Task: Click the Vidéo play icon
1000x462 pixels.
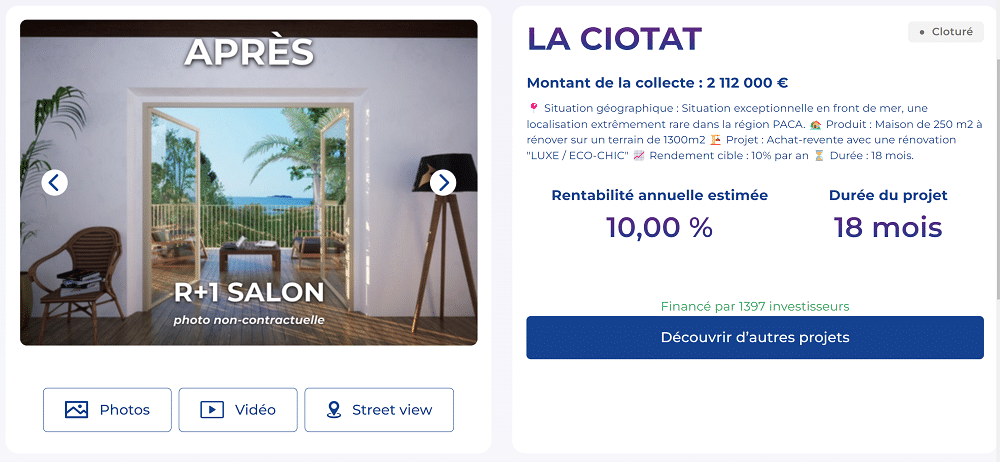Action: 212,410
